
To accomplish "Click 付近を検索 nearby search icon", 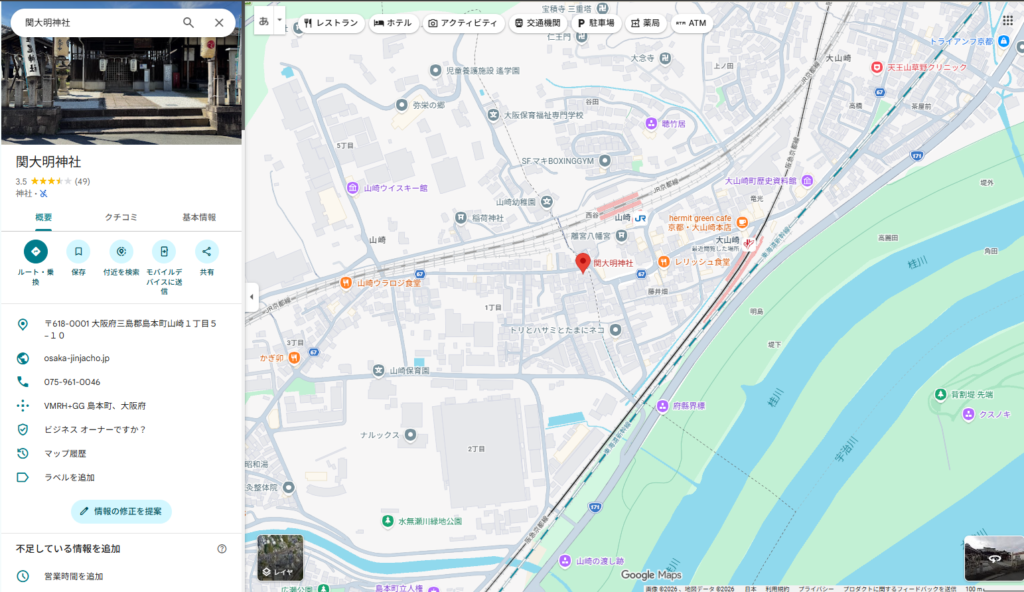I will tap(121, 252).
